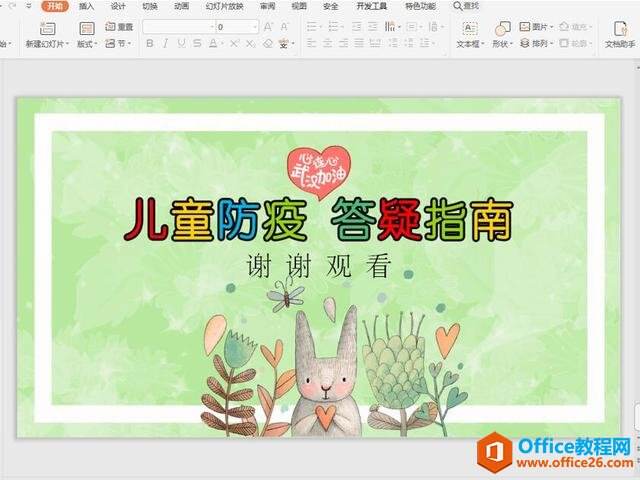This screenshot has width=640, height=480.
Task: Click the 图片 picture button
Action: point(536,27)
